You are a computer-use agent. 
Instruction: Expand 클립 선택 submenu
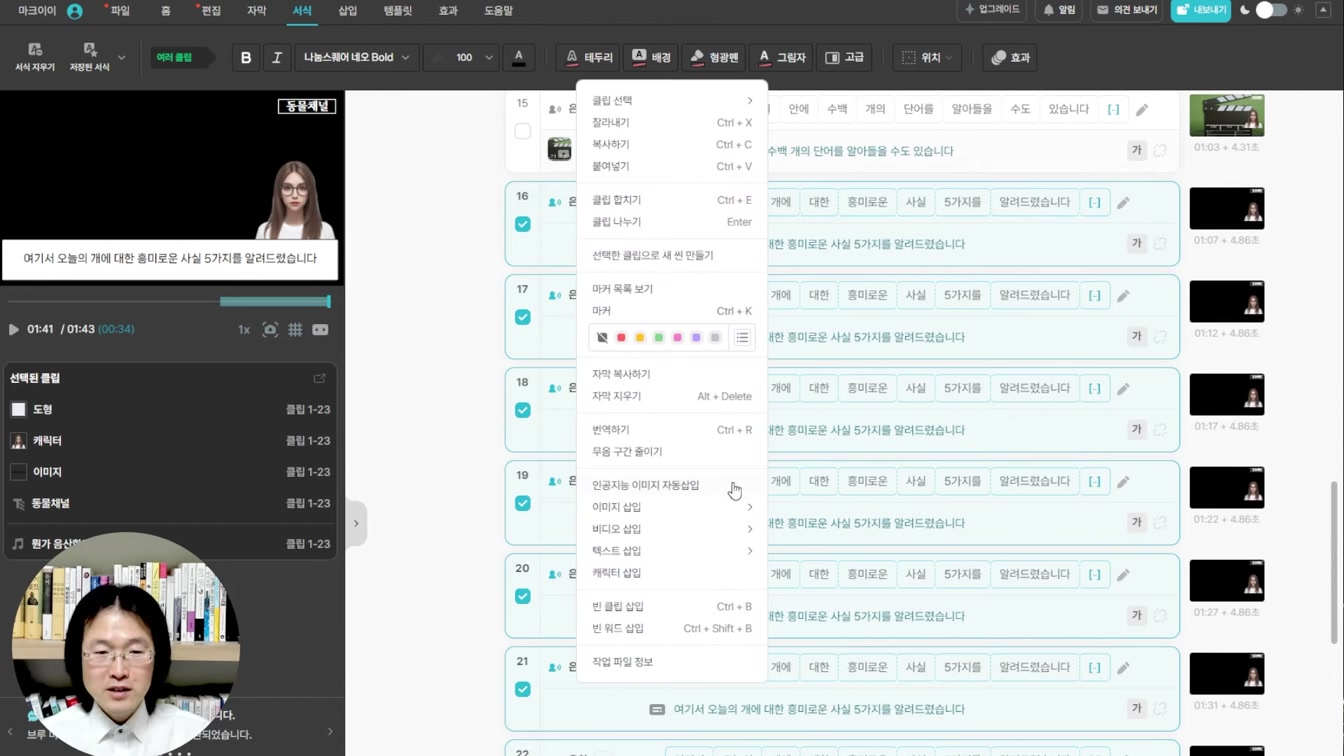pos(672,100)
